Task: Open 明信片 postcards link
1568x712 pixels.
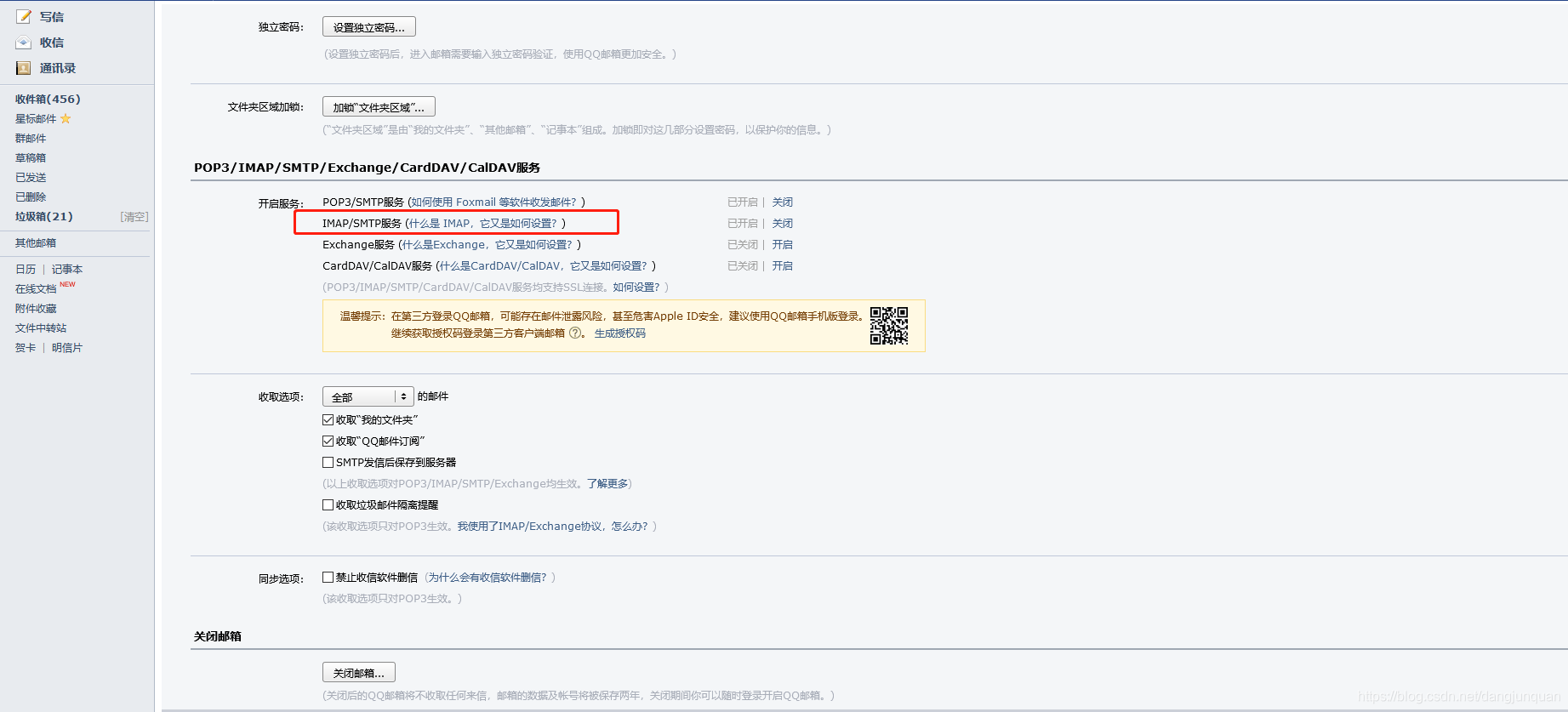Action: coord(67,348)
